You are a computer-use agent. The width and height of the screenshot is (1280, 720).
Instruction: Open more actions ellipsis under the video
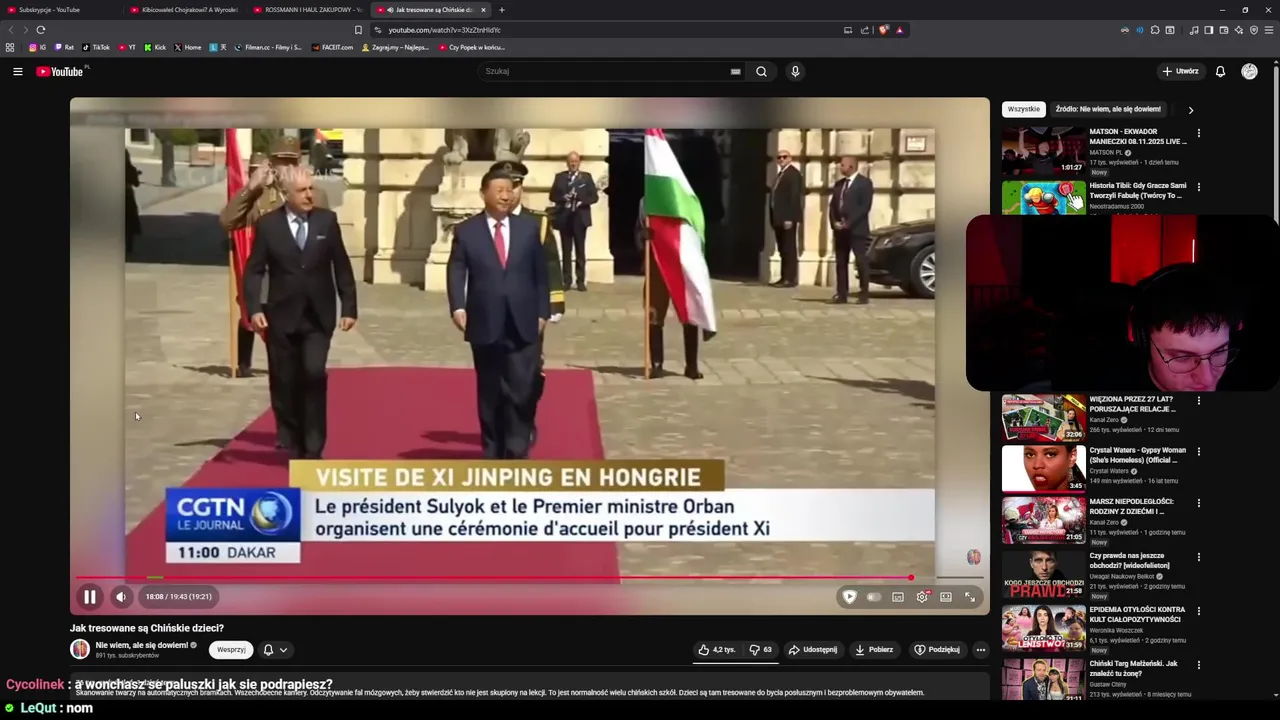click(980, 650)
